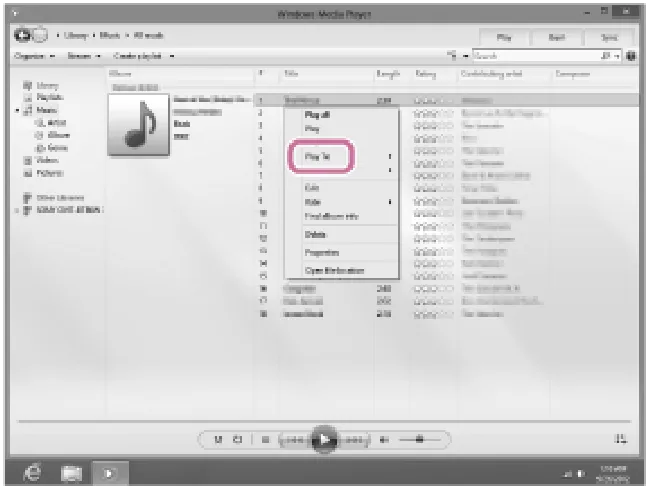This screenshot has width=650, height=490.
Task: Click the Previous track button
Action: point(295,440)
